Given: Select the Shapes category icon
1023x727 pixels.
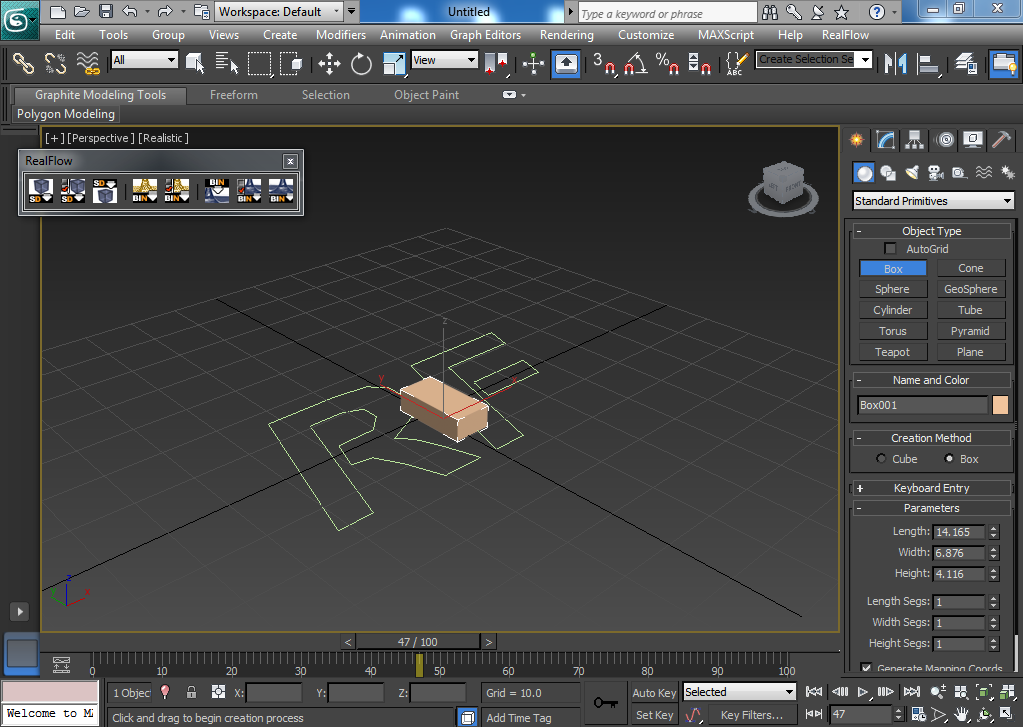Looking at the screenshot, I should click(x=888, y=173).
